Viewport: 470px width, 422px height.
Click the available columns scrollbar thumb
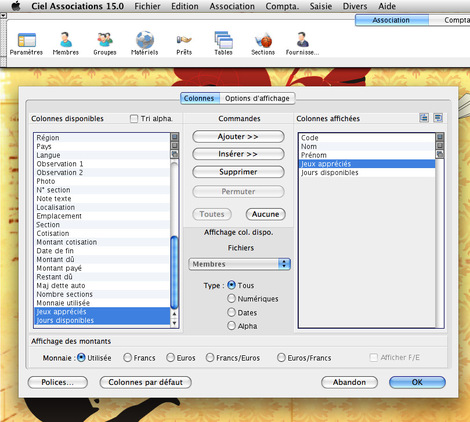pos(174,272)
